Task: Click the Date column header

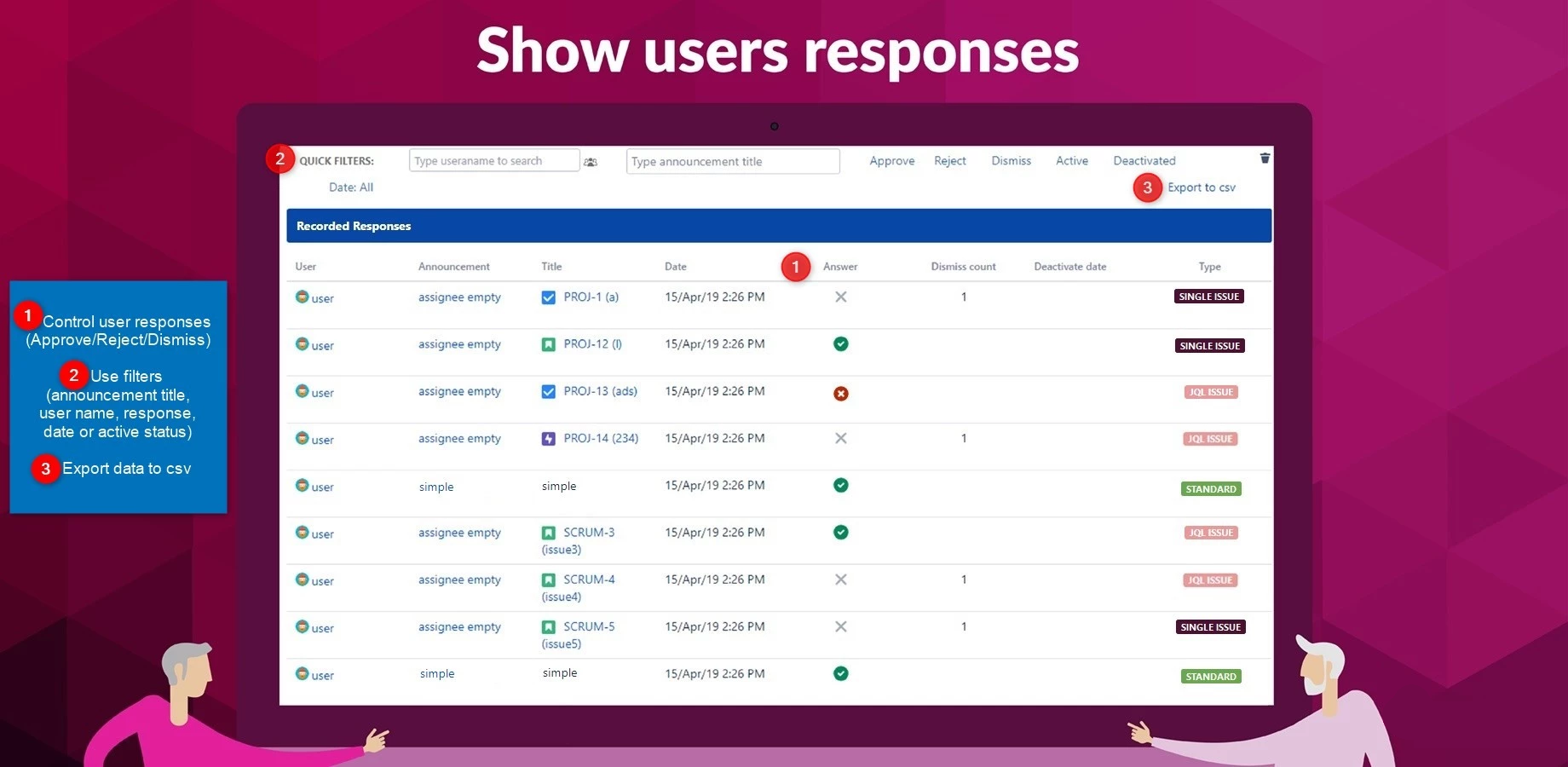Action: 676,267
